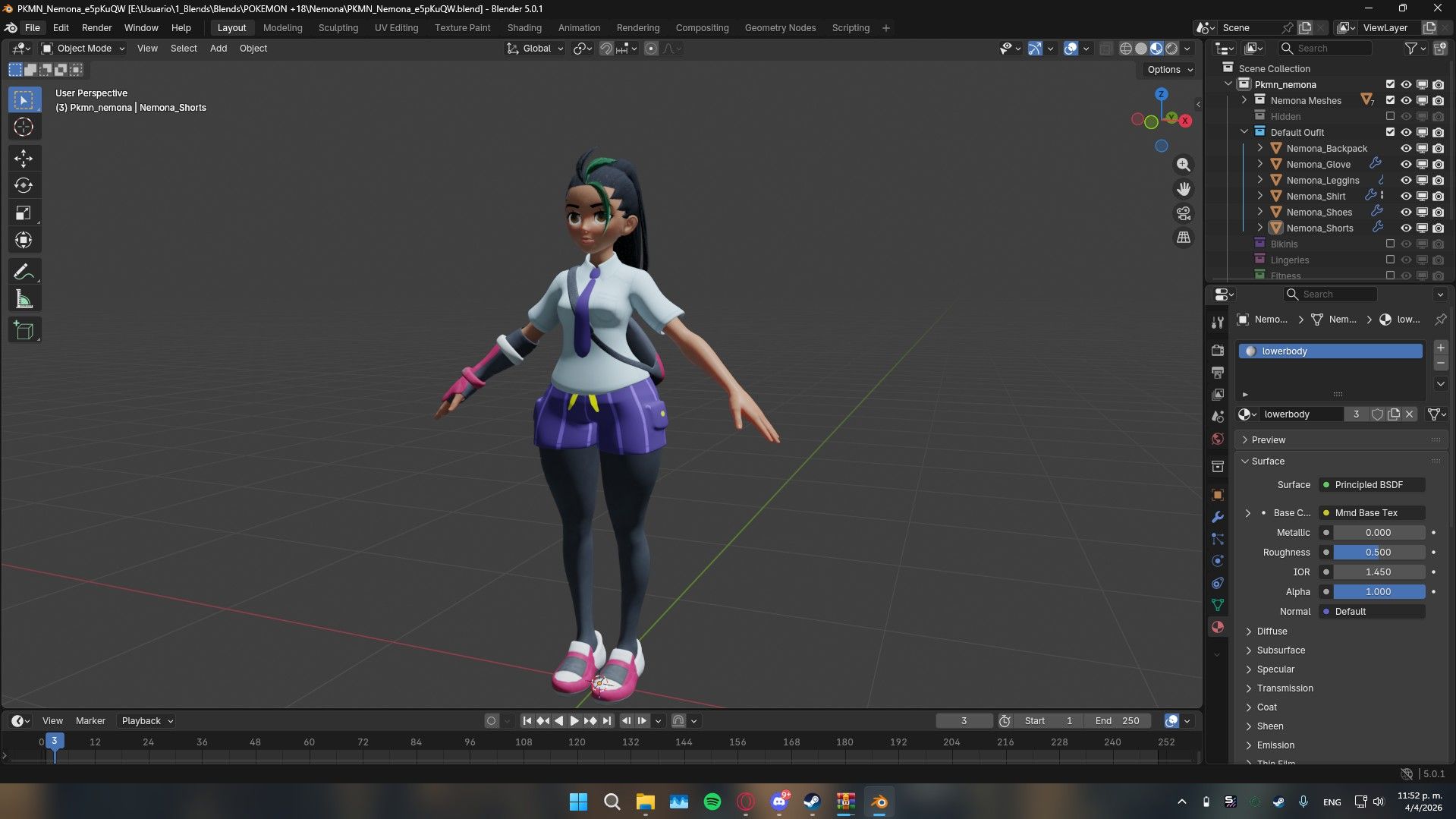The height and width of the screenshot is (819, 1456).
Task: Open the Output properties tab
Action: coord(1218,373)
